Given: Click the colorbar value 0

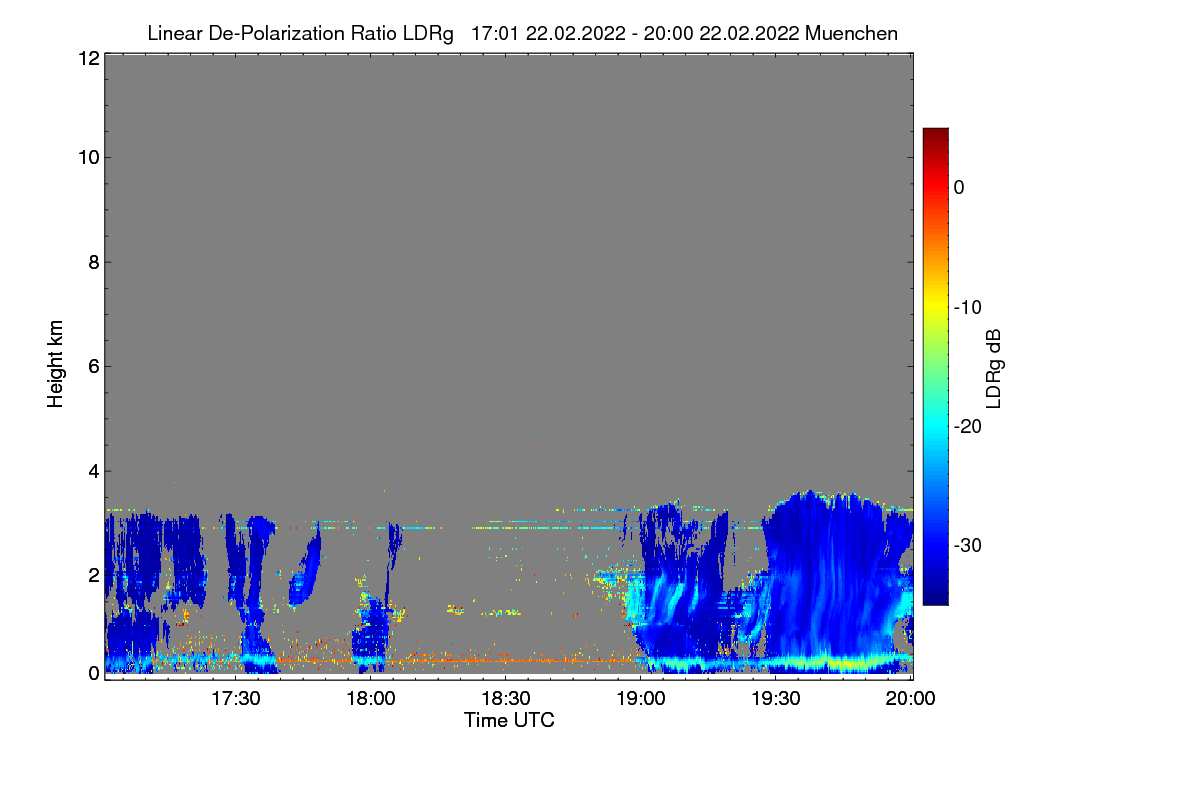Looking at the screenshot, I should [959, 187].
